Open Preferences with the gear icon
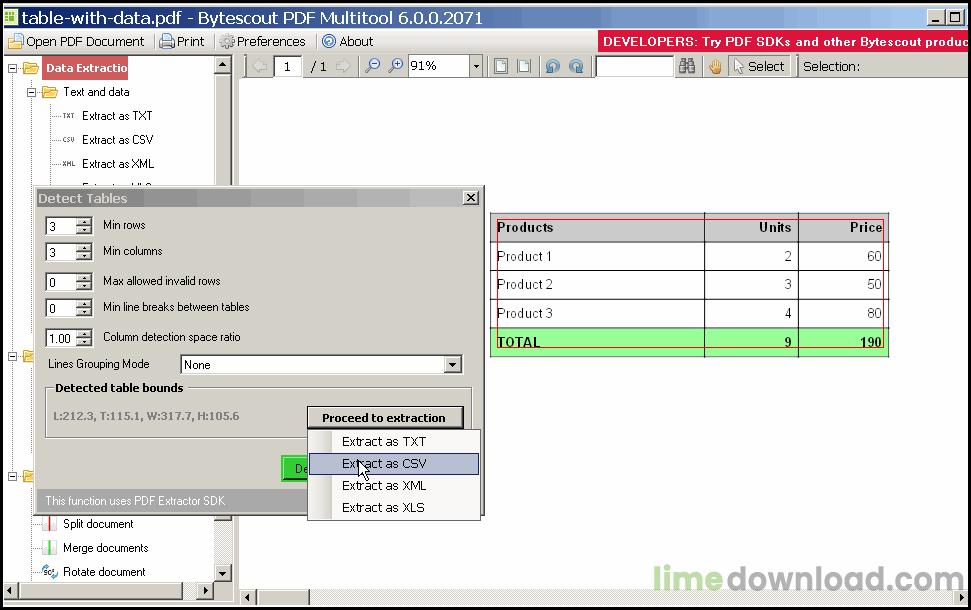 click(263, 41)
